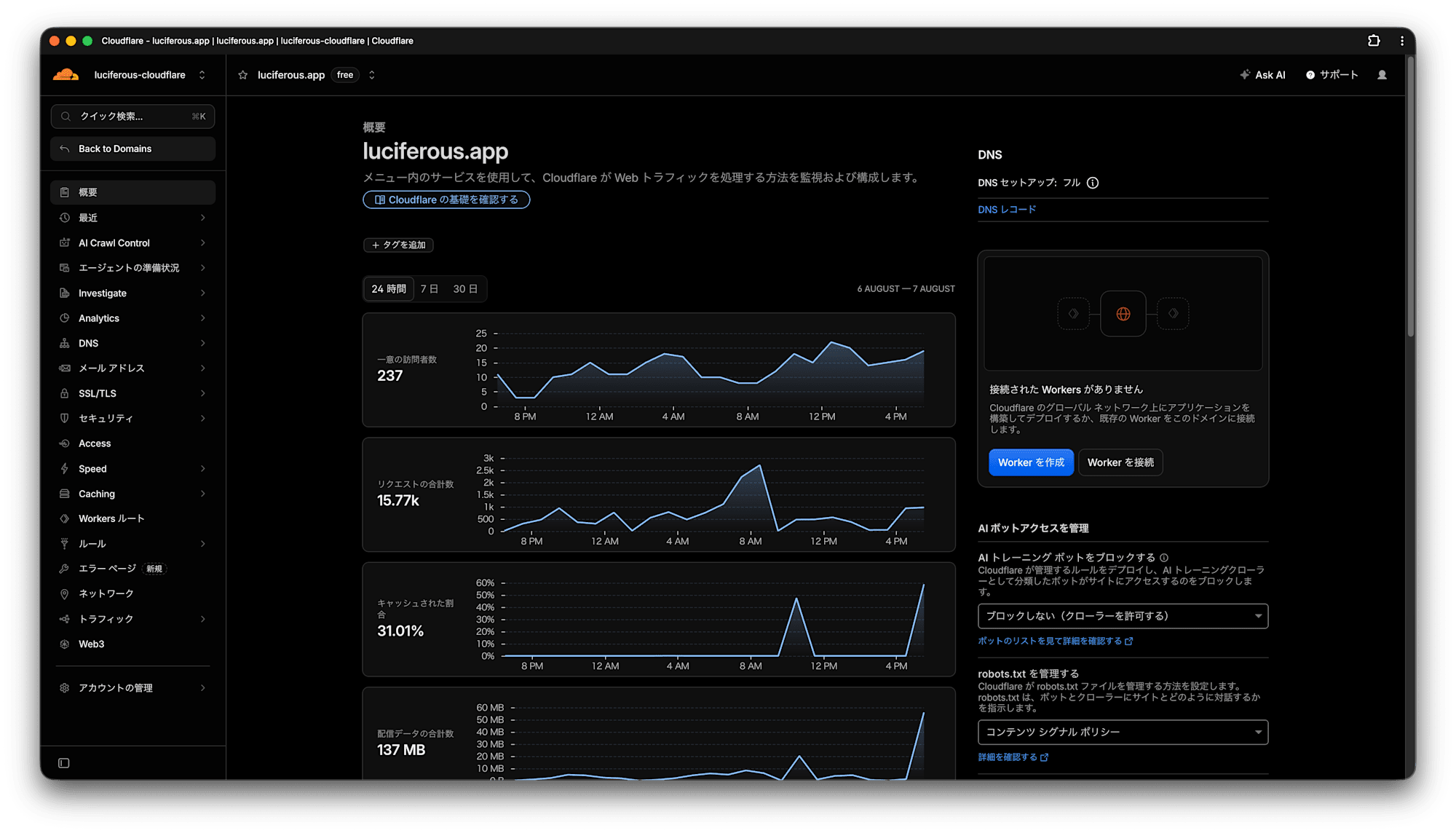
Task: Open the browser extensions puzzle icon
Action: pos(1374,41)
